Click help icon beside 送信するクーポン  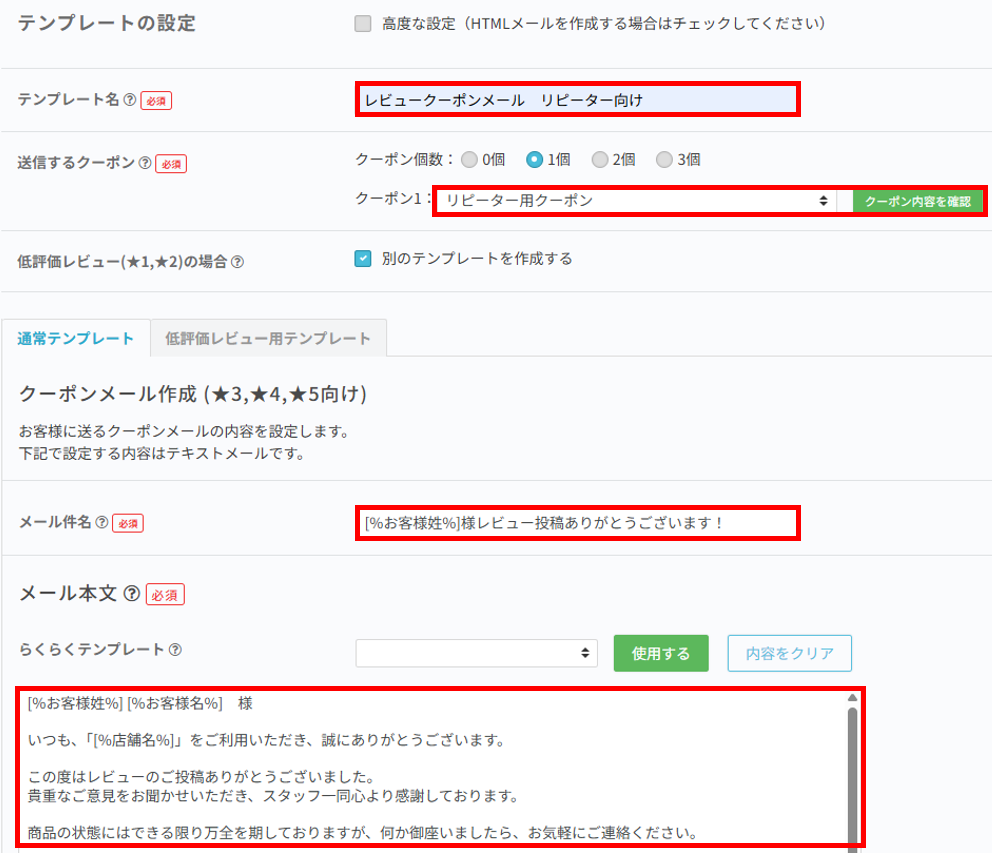[145, 163]
